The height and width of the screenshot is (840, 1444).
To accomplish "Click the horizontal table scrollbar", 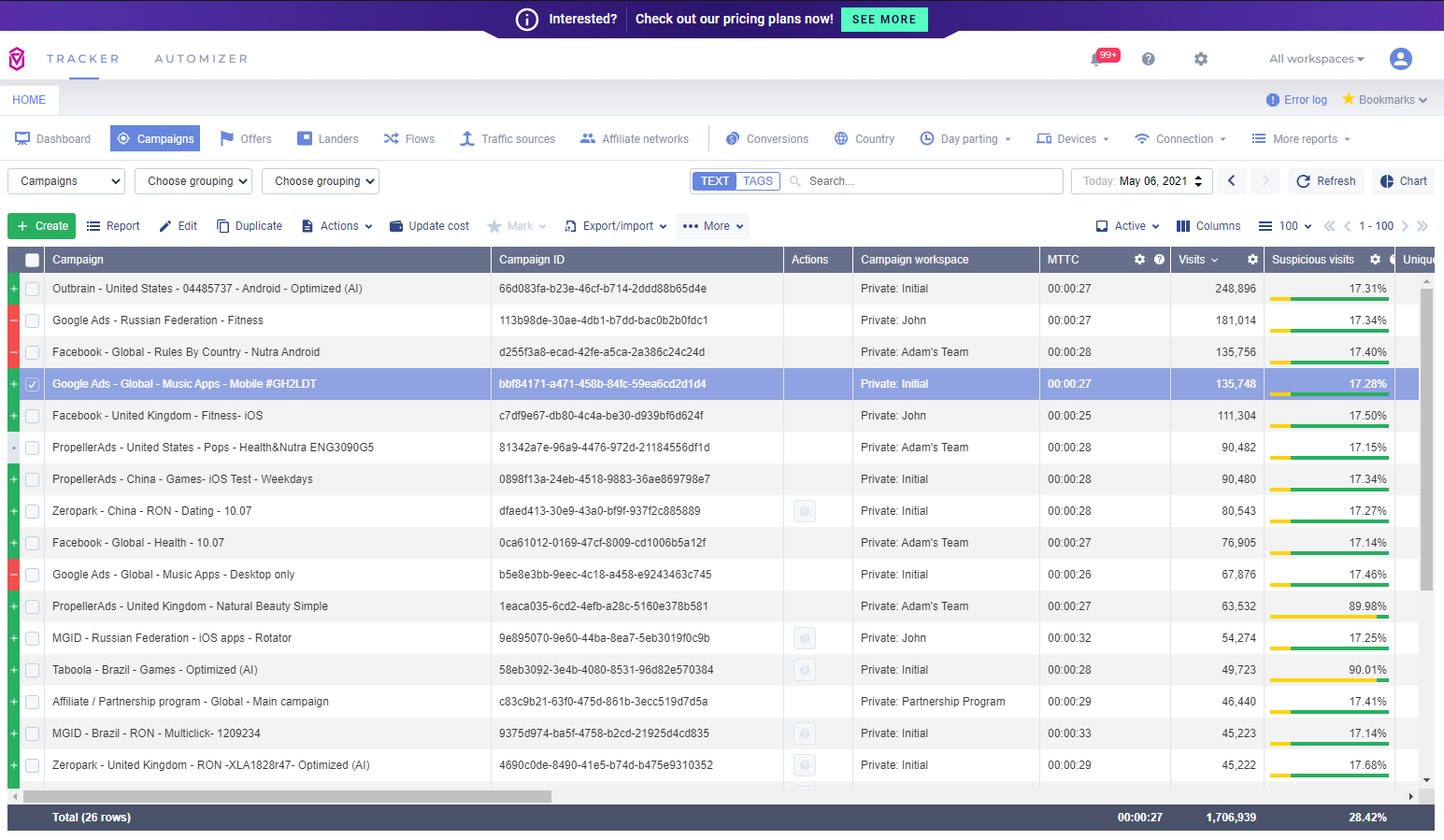I will (x=287, y=797).
